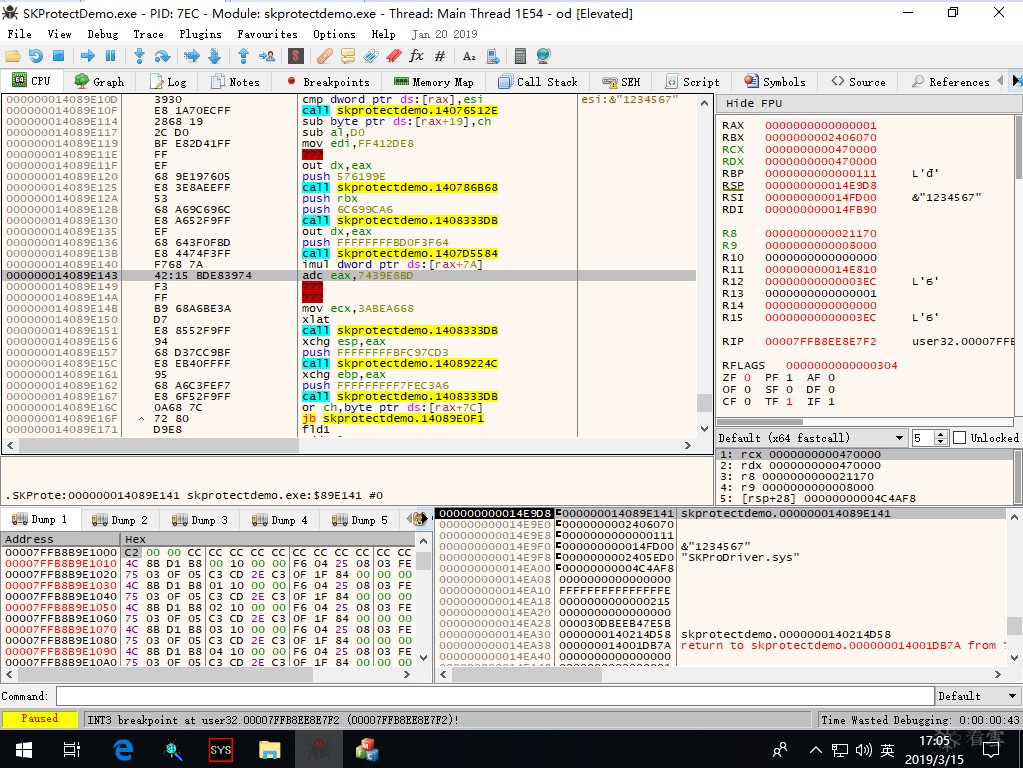The height and width of the screenshot is (768, 1023).
Task: Show the Comments list icon
Action: [348, 57]
